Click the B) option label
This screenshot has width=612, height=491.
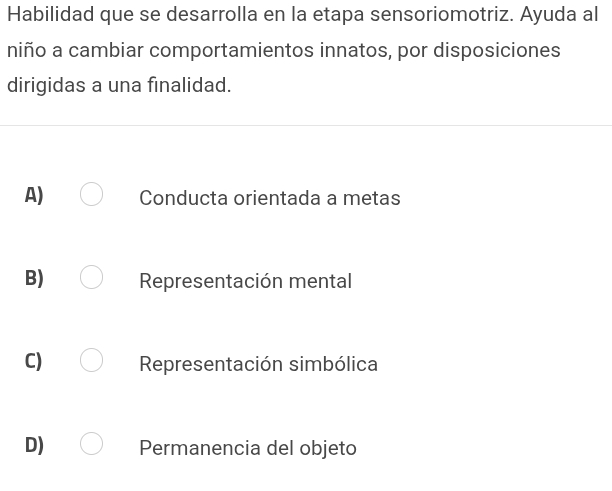point(34,278)
